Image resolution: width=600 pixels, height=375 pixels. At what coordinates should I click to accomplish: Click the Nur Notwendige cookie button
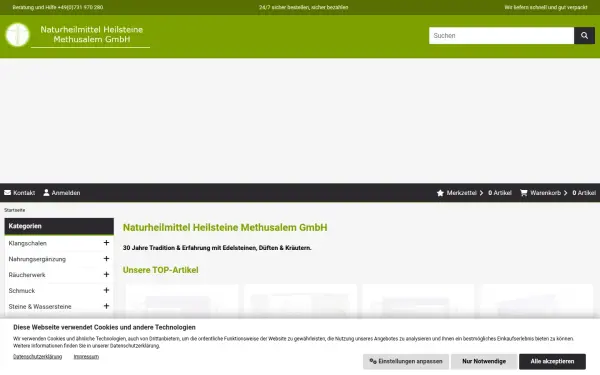(x=484, y=361)
